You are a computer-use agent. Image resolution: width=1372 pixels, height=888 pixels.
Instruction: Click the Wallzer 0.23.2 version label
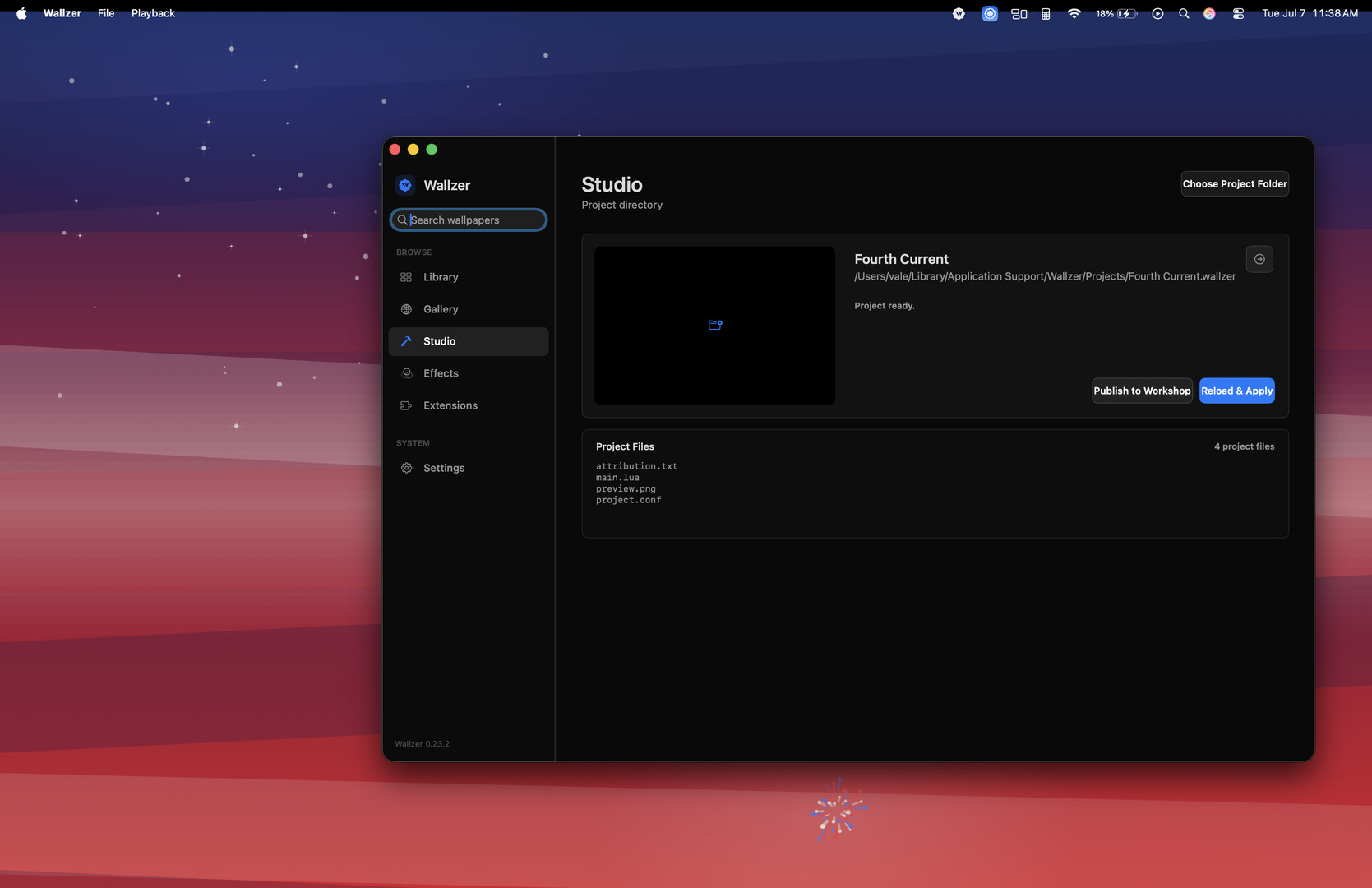coord(422,744)
